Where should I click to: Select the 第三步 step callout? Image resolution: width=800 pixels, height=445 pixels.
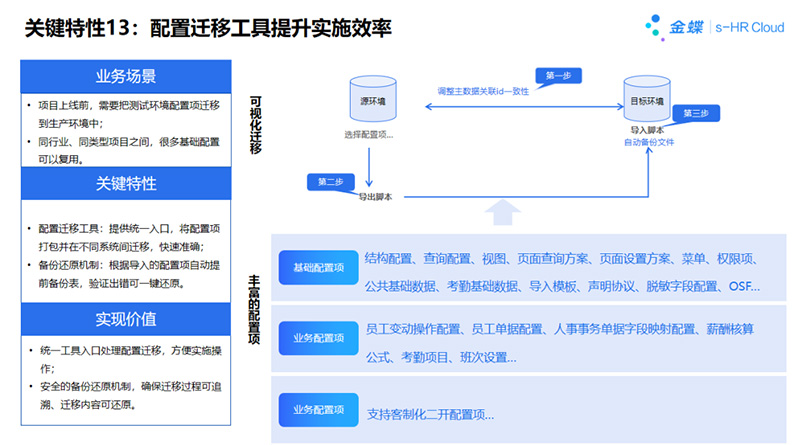pos(696,113)
